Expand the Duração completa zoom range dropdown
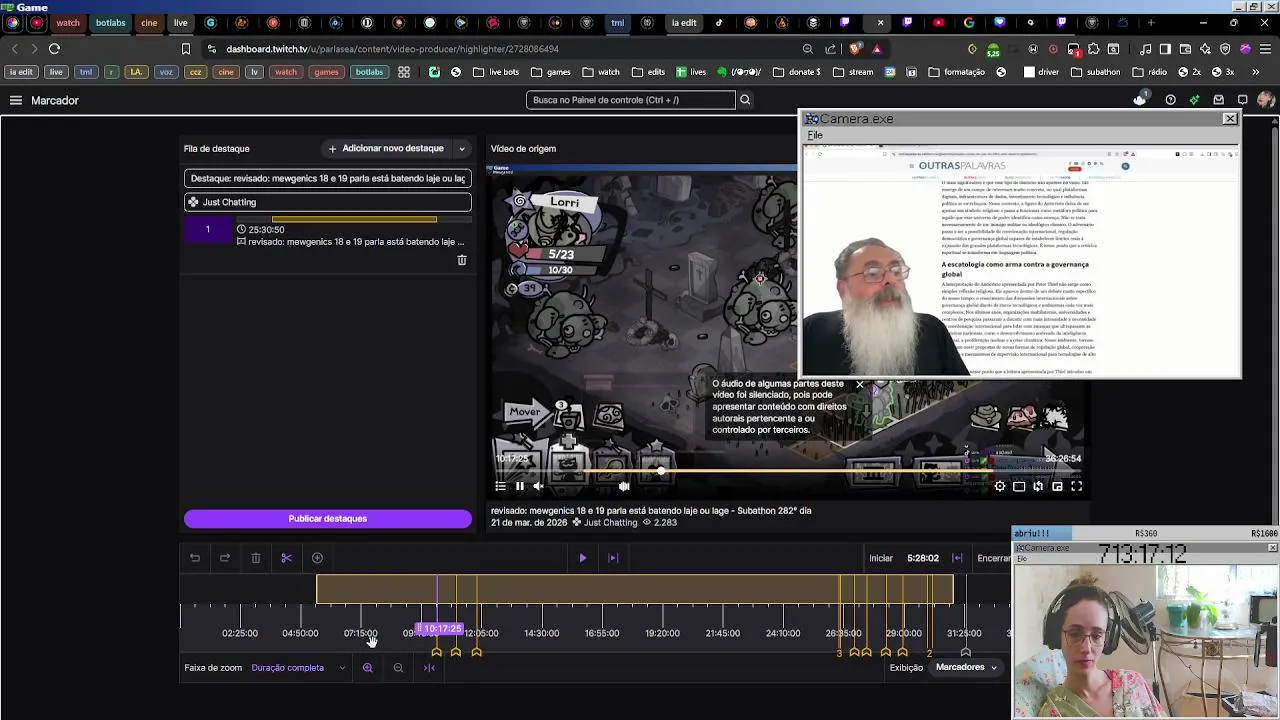Image resolution: width=1280 pixels, height=720 pixels. coord(298,668)
